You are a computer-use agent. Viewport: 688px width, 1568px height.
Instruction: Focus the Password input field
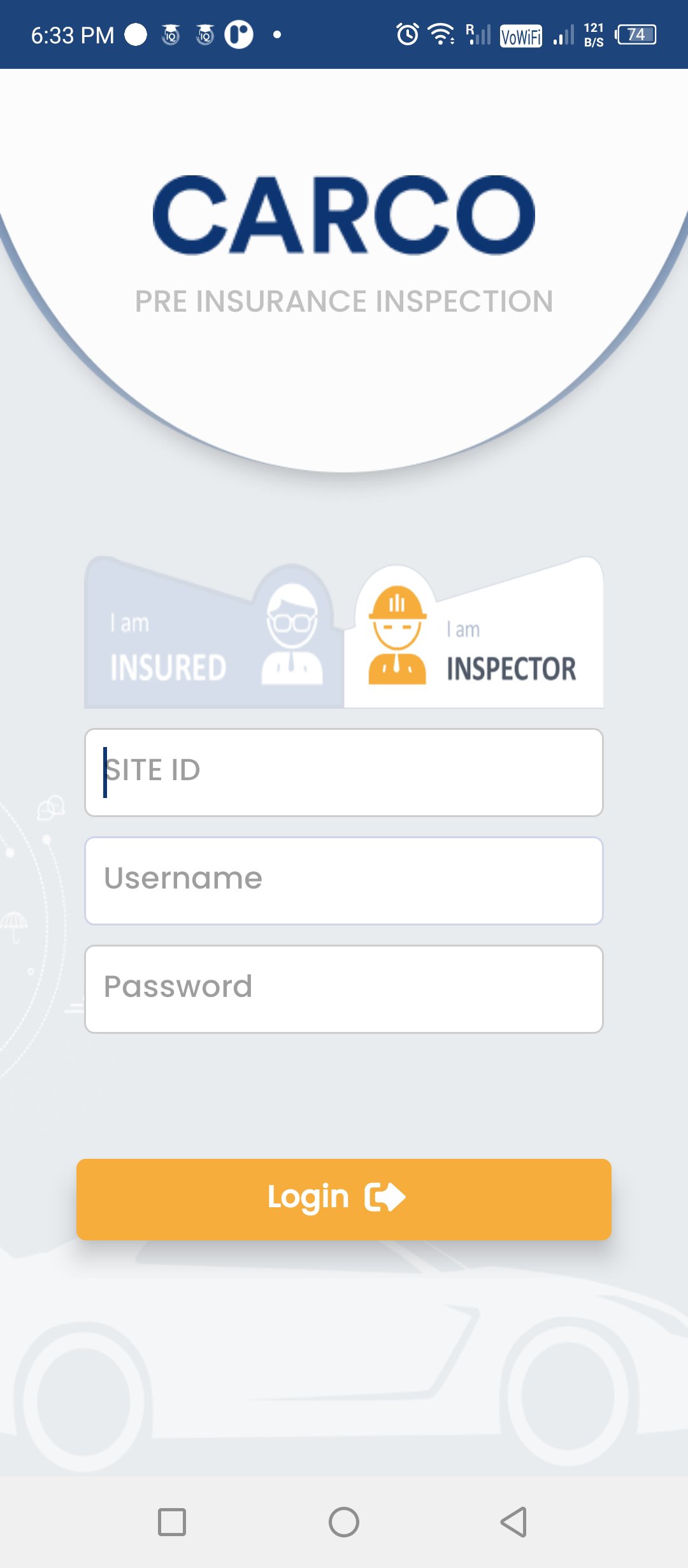click(x=344, y=989)
